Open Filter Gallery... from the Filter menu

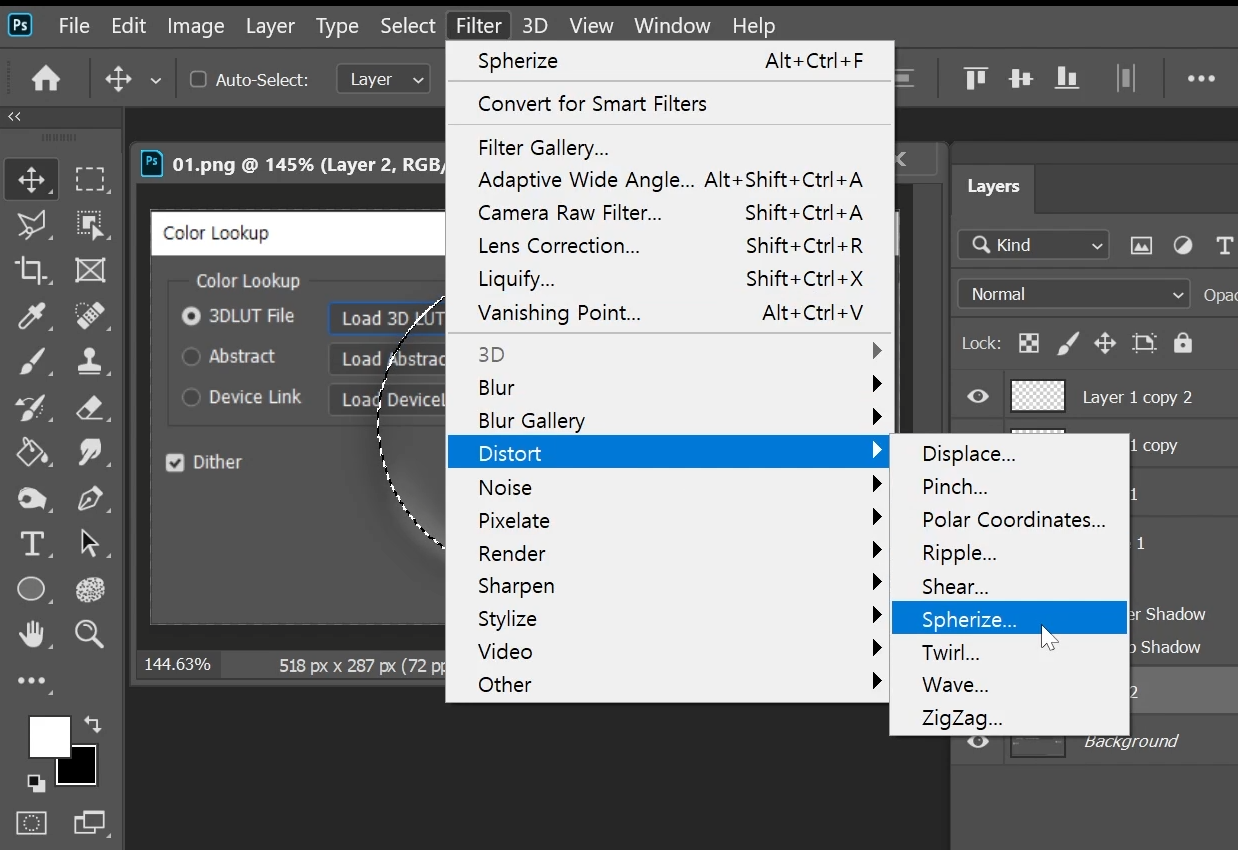click(669, 147)
